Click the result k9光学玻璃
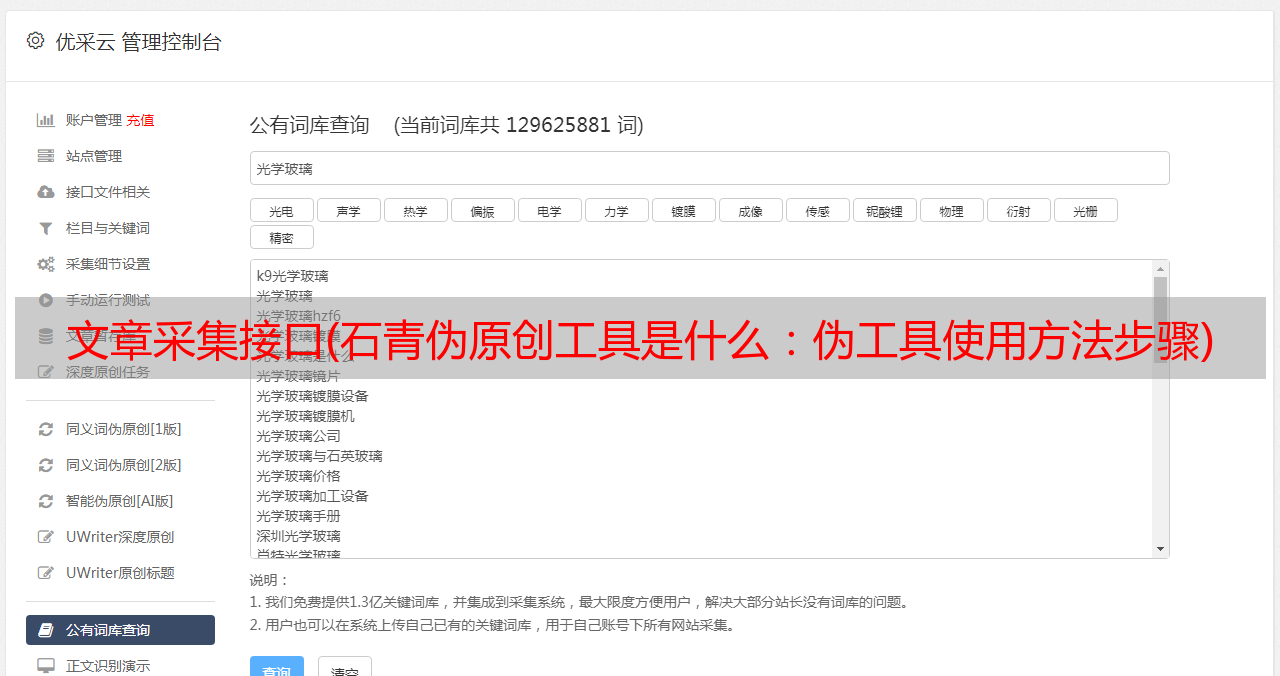 [x=292, y=276]
